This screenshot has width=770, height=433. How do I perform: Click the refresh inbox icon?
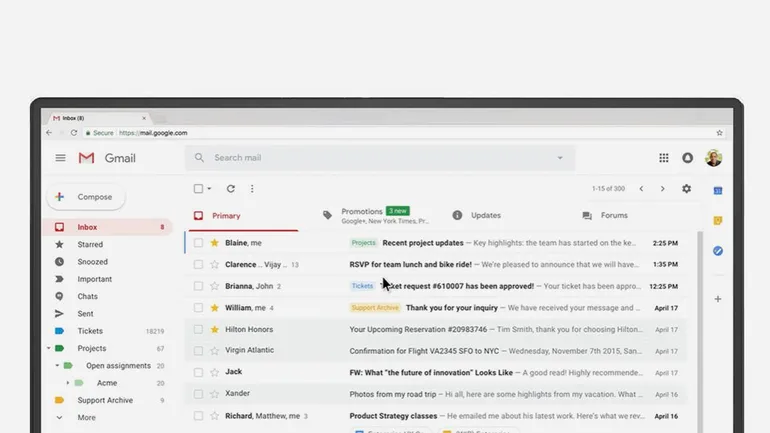(230, 189)
